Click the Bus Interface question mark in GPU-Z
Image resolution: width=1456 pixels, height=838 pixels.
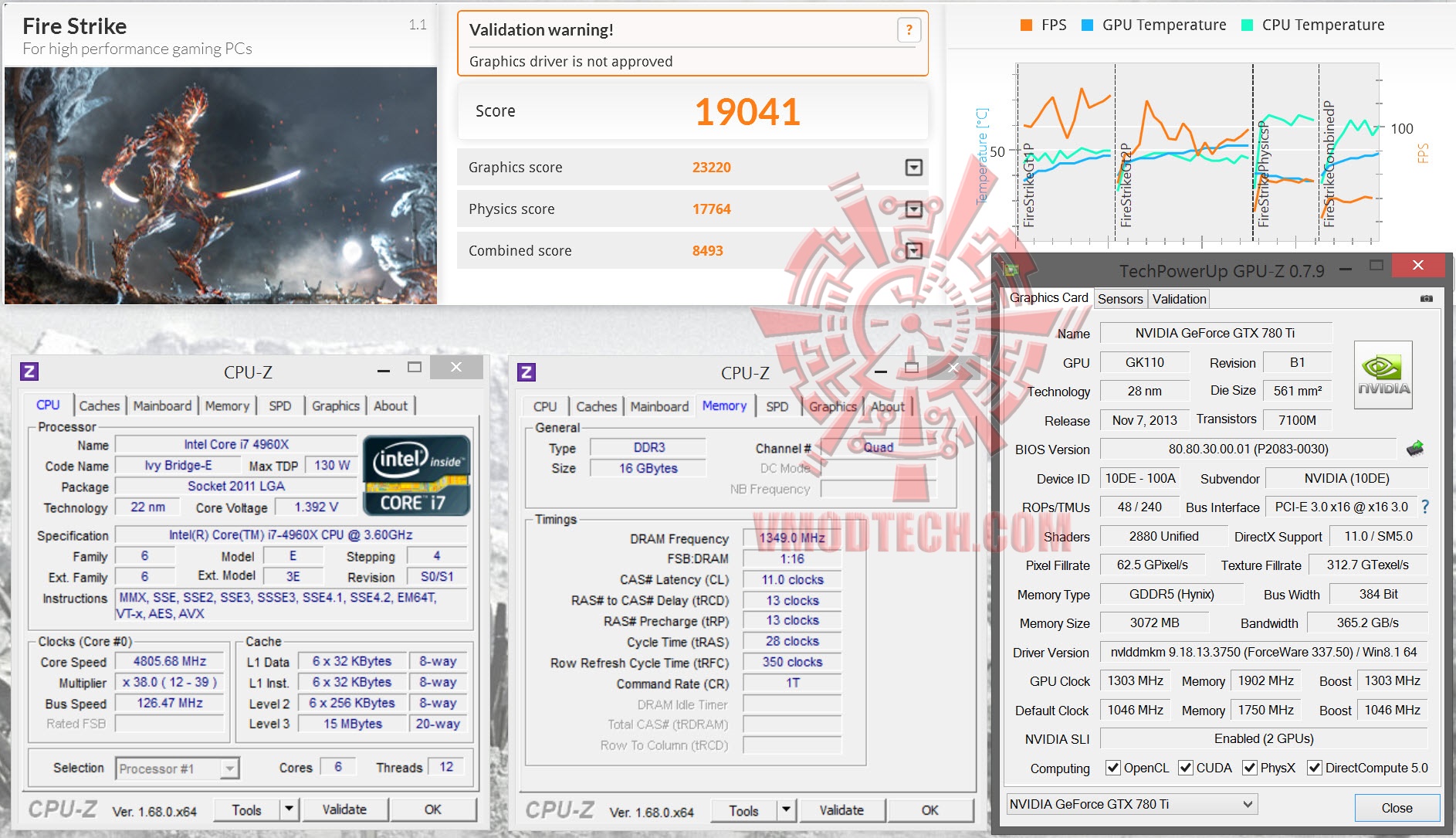point(1425,507)
